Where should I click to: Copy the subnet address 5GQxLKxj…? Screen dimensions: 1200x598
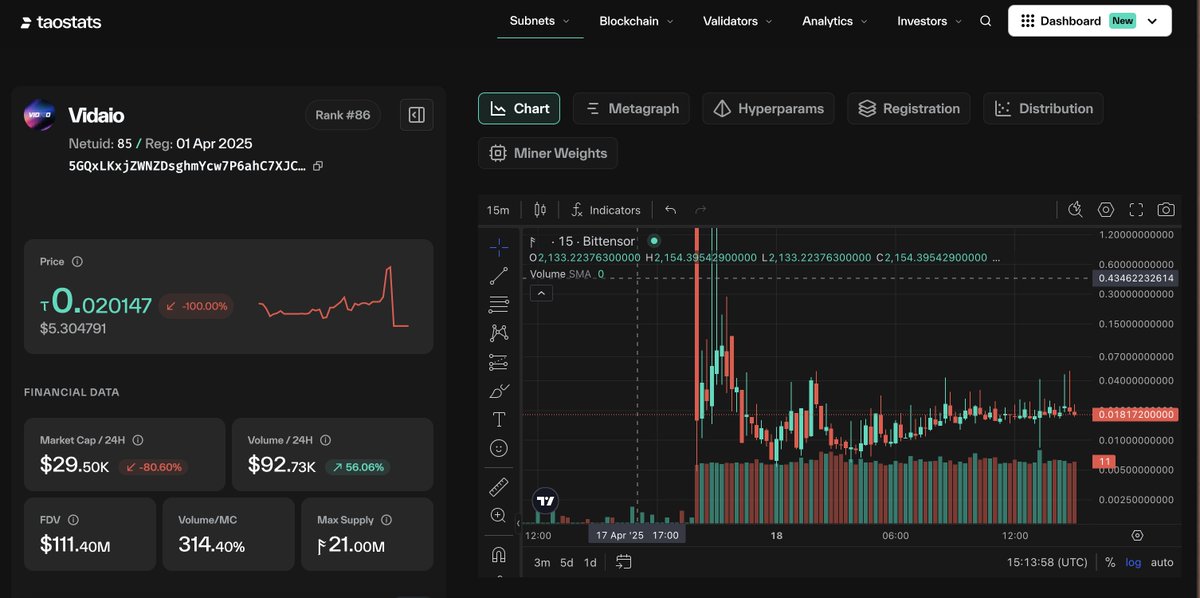pyautogui.click(x=317, y=166)
